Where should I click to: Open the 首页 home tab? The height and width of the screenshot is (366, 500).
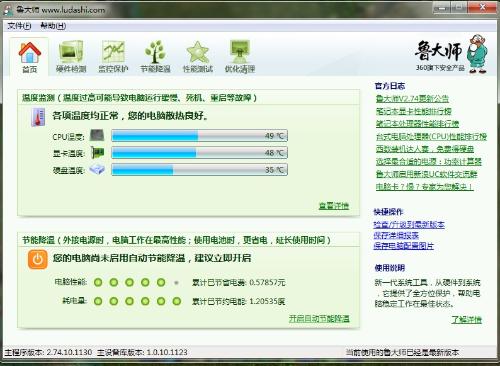(x=29, y=57)
